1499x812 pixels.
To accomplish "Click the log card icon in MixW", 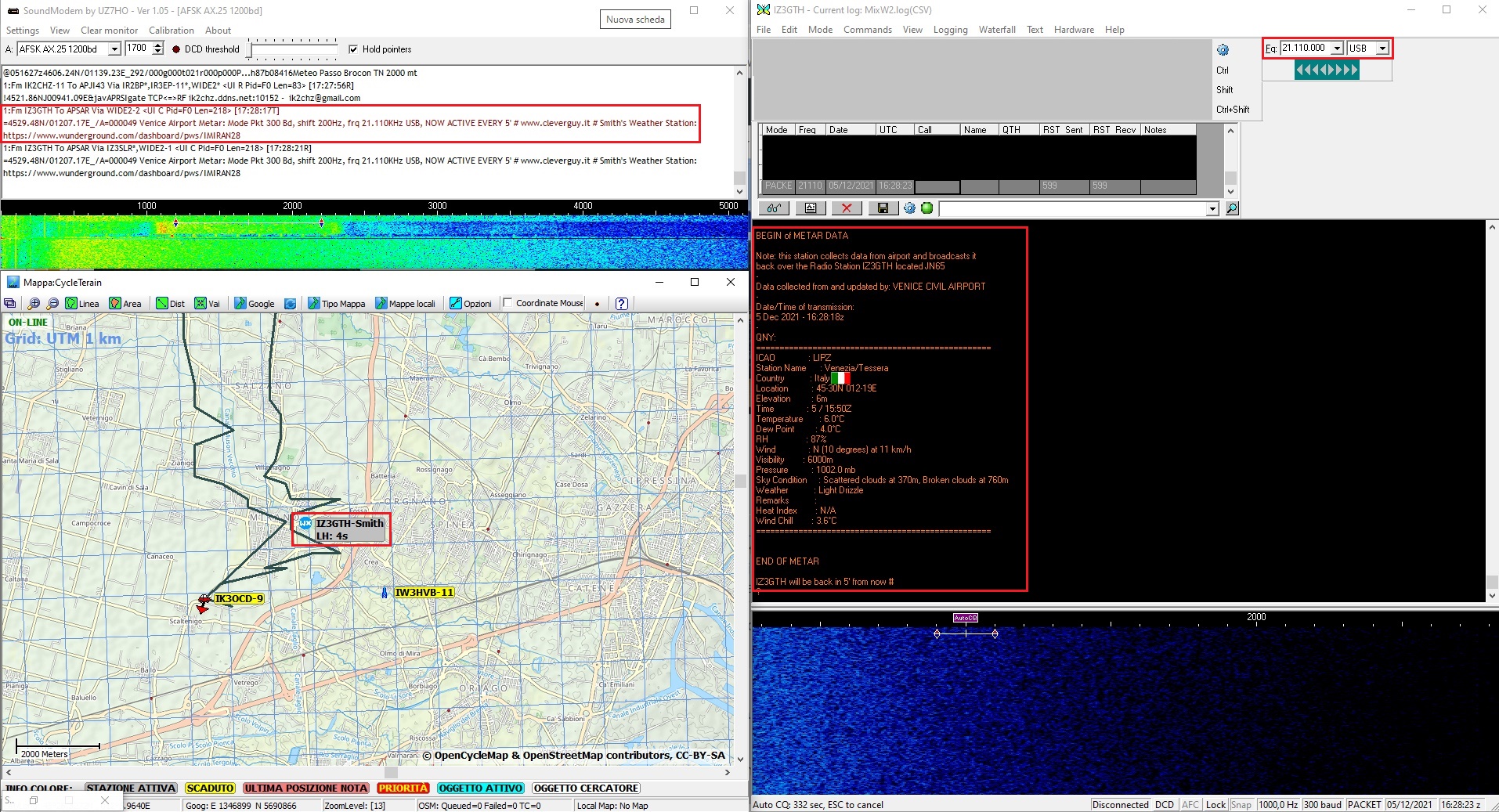I will pos(811,208).
